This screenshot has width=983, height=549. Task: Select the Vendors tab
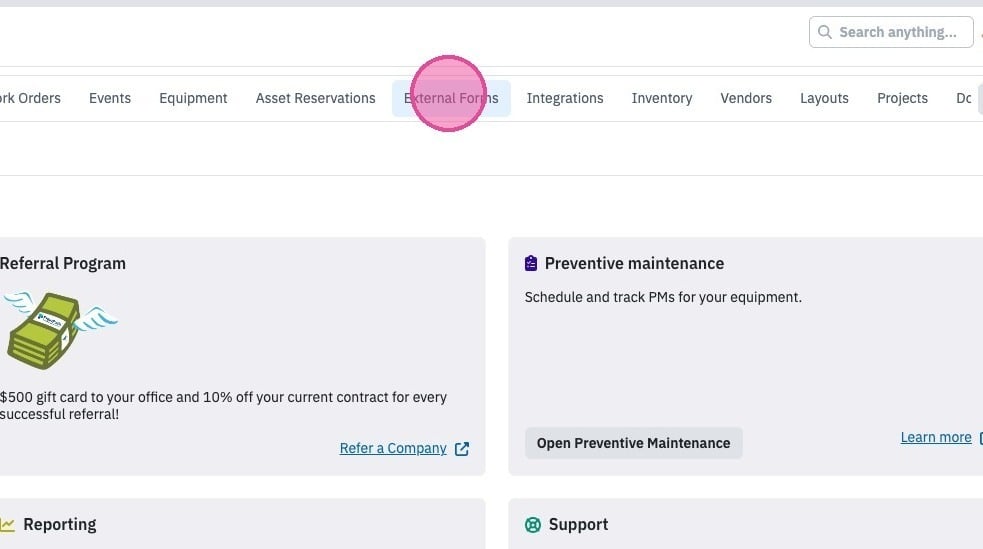pos(746,98)
